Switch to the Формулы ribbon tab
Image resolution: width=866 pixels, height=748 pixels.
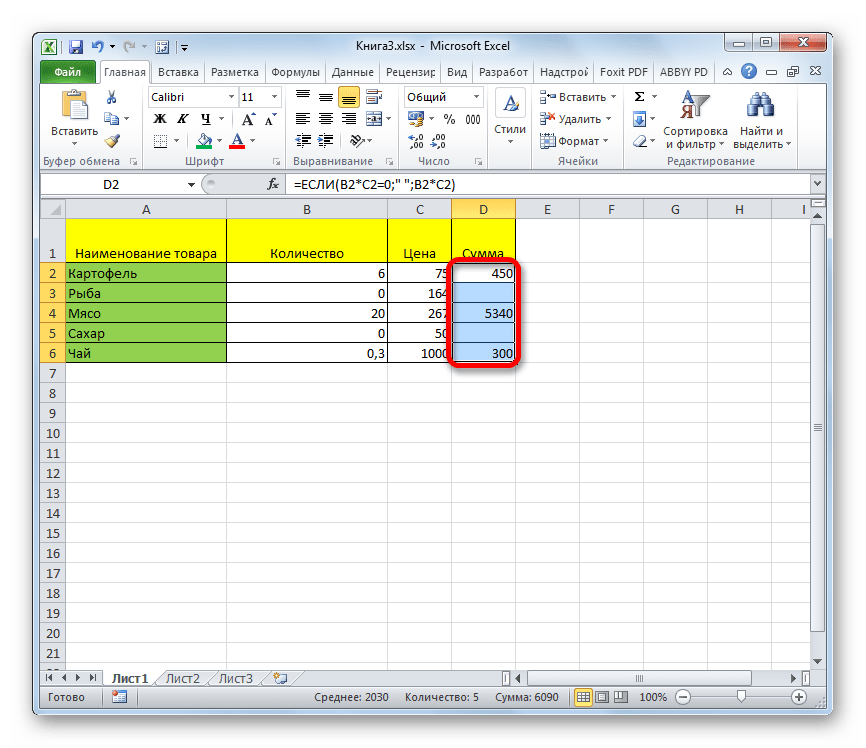[295, 72]
